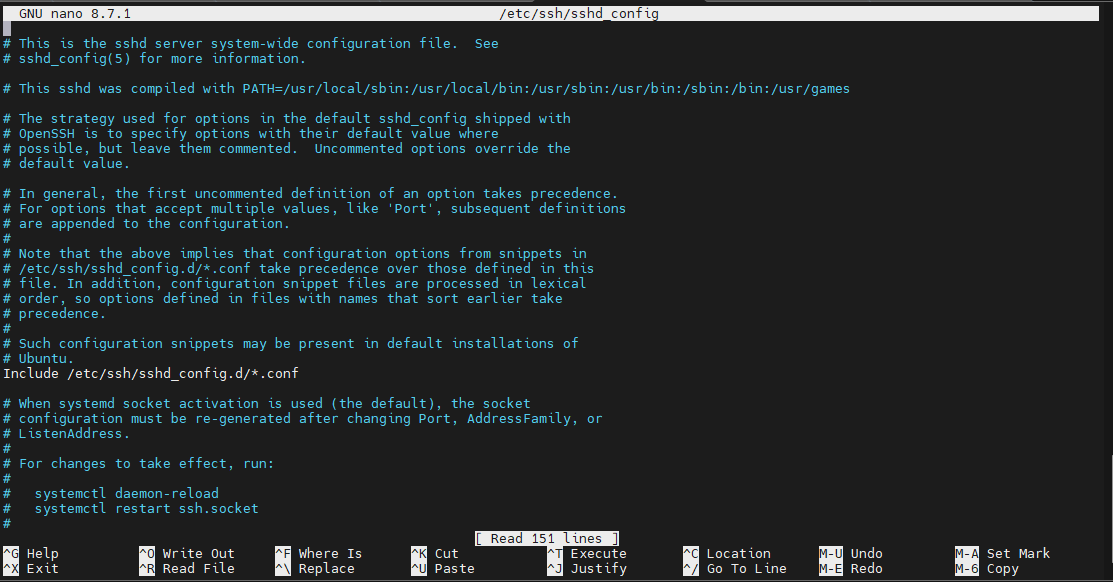Click the 'file. In addition, configuration snippet files' line

[x=295, y=283]
